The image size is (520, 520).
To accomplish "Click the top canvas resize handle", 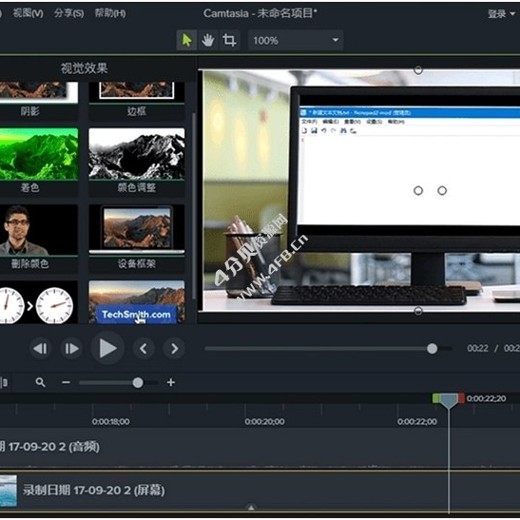I will click(x=418, y=70).
